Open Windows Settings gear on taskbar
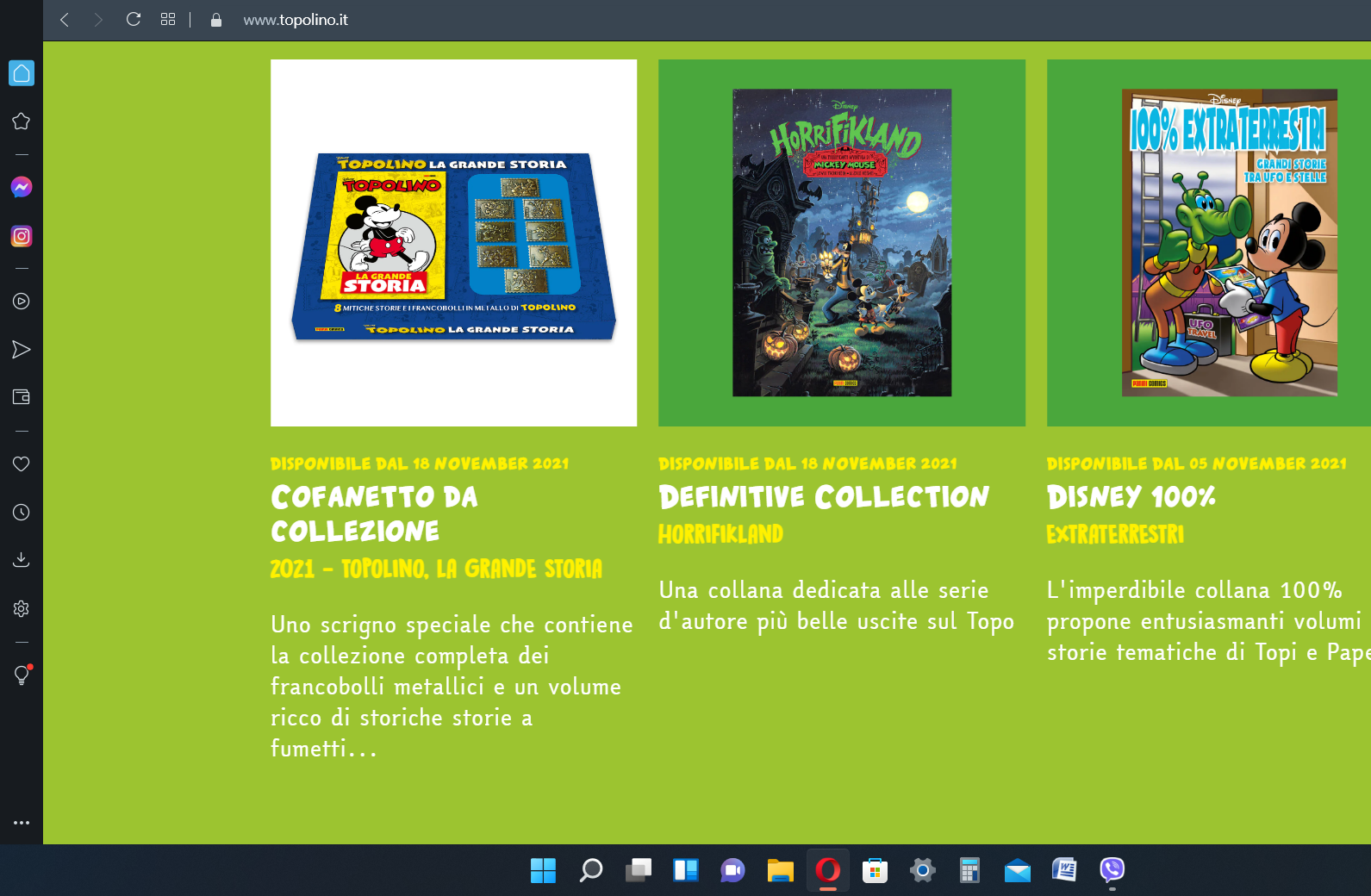The width and height of the screenshot is (1371, 896). click(x=923, y=870)
